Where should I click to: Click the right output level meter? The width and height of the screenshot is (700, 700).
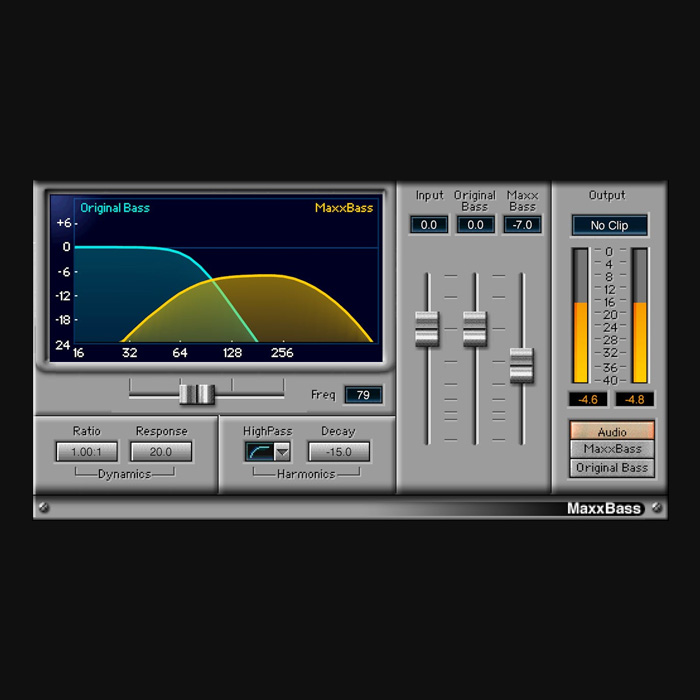click(x=640, y=315)
